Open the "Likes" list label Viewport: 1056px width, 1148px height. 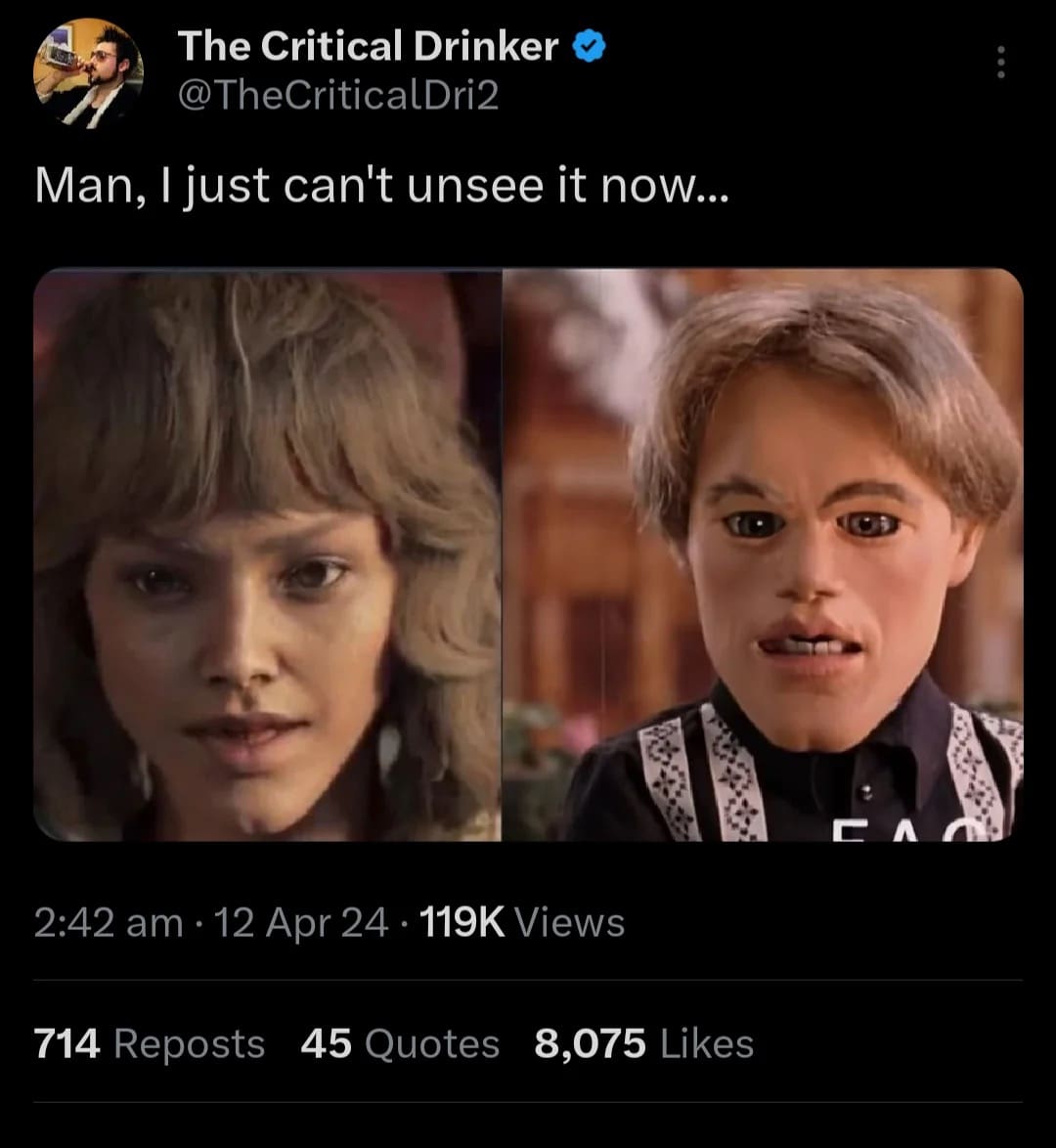707,1043
